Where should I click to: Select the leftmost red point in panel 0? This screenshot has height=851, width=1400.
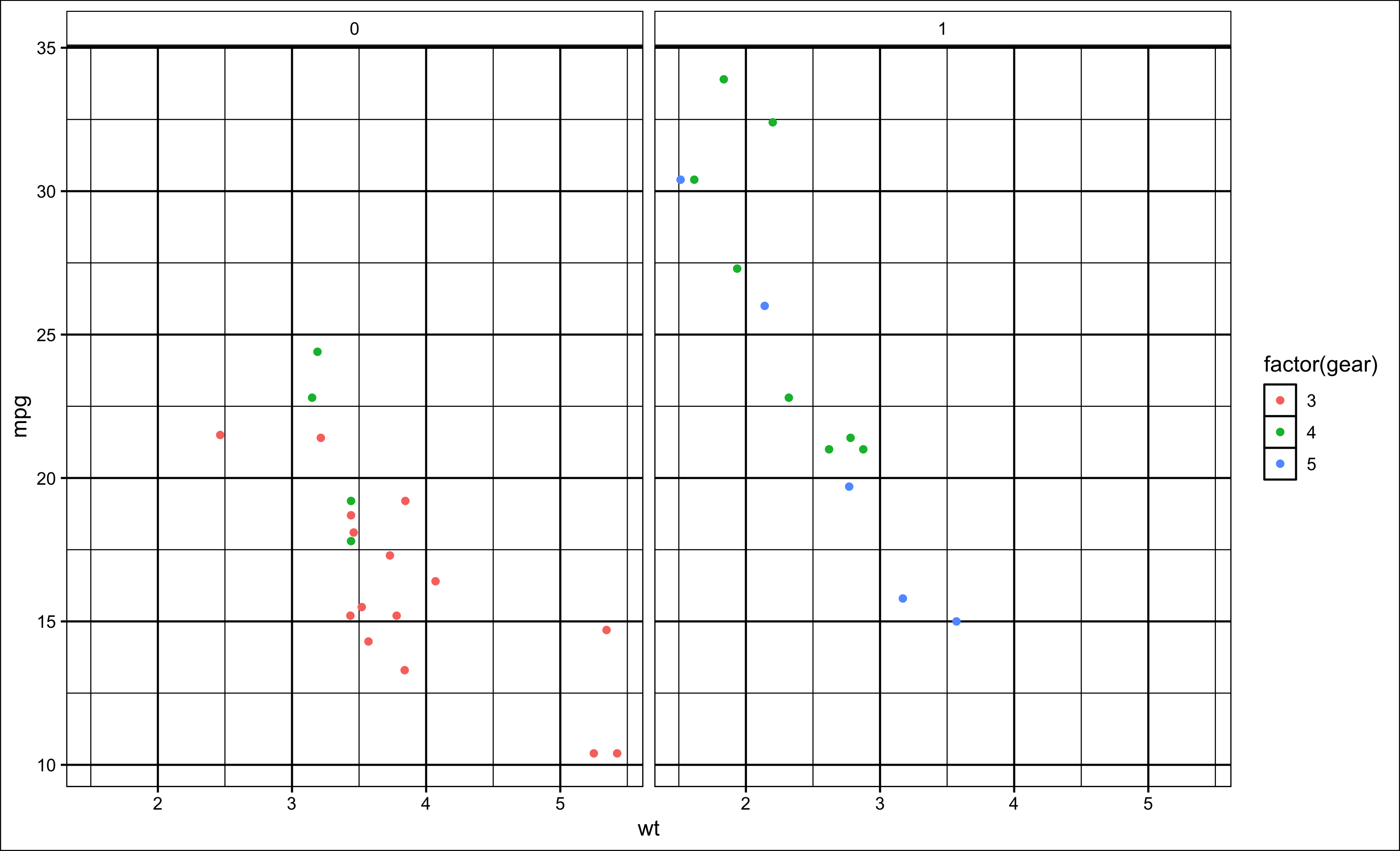(x=221, y=435)
